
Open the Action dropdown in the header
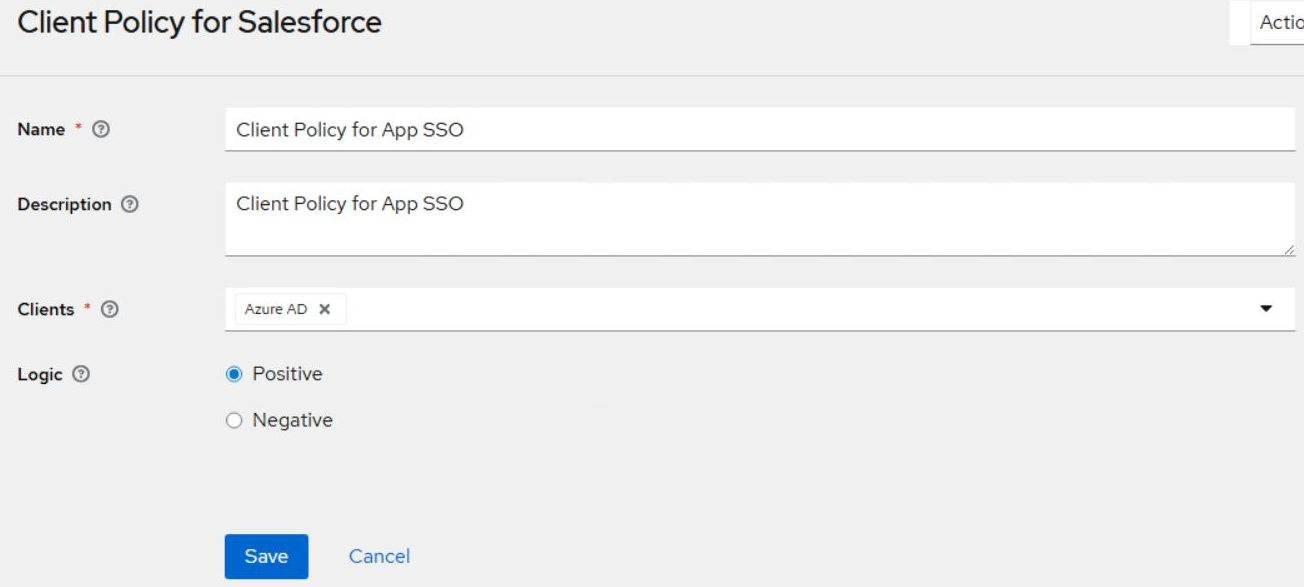click(x=1279, y=22)
